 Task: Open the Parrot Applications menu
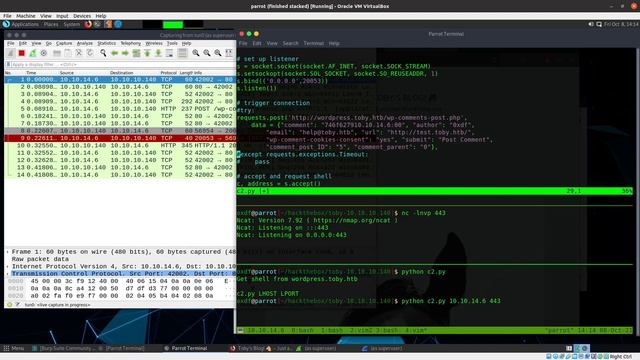pyautogui.click(x=21, y=24)
